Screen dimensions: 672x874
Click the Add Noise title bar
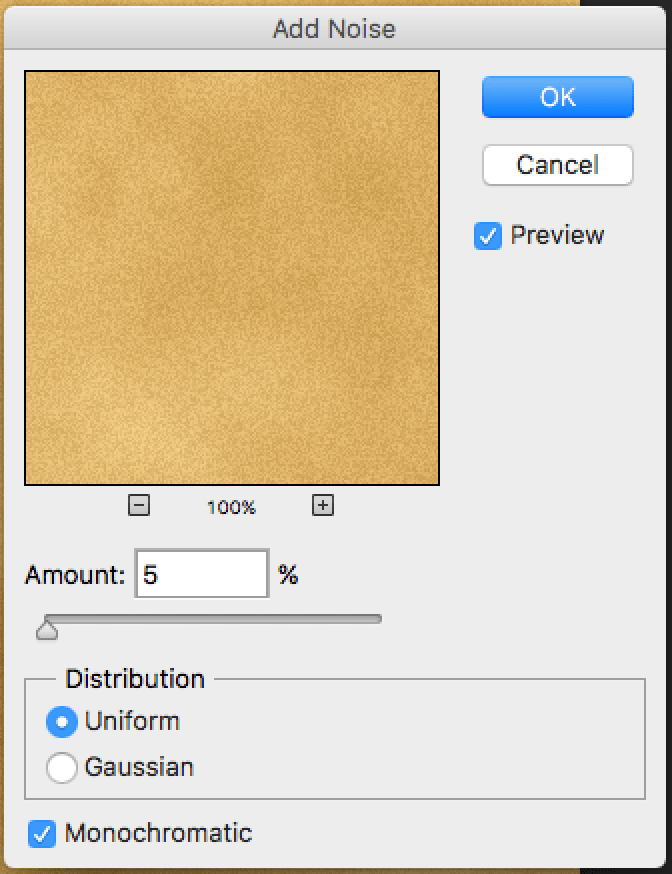pos(334,28)
